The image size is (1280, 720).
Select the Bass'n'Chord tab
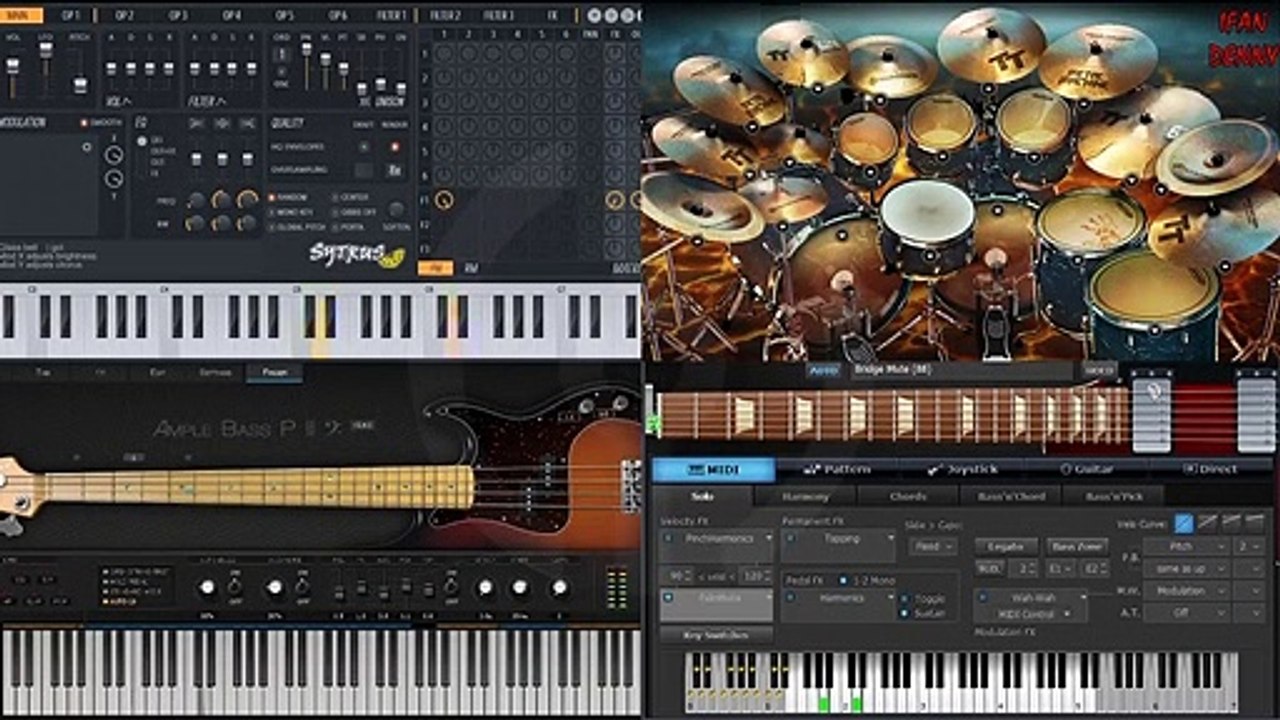pyautogui.click(x=1010, y=496)
